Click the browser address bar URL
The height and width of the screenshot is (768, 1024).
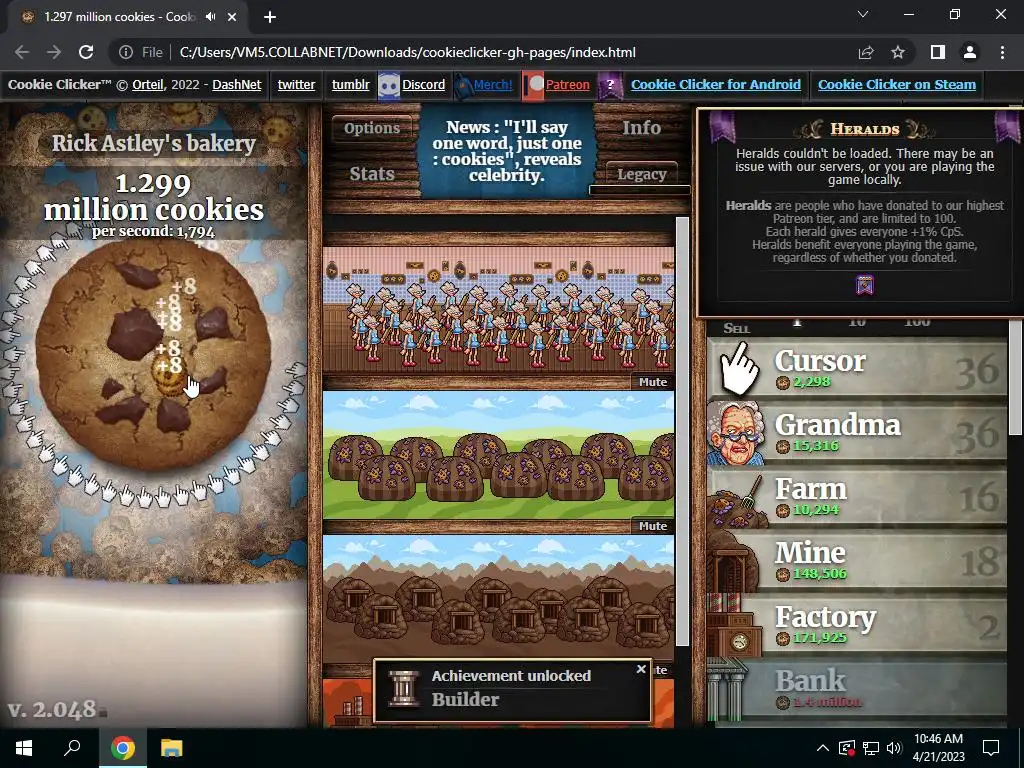point(408,52)
